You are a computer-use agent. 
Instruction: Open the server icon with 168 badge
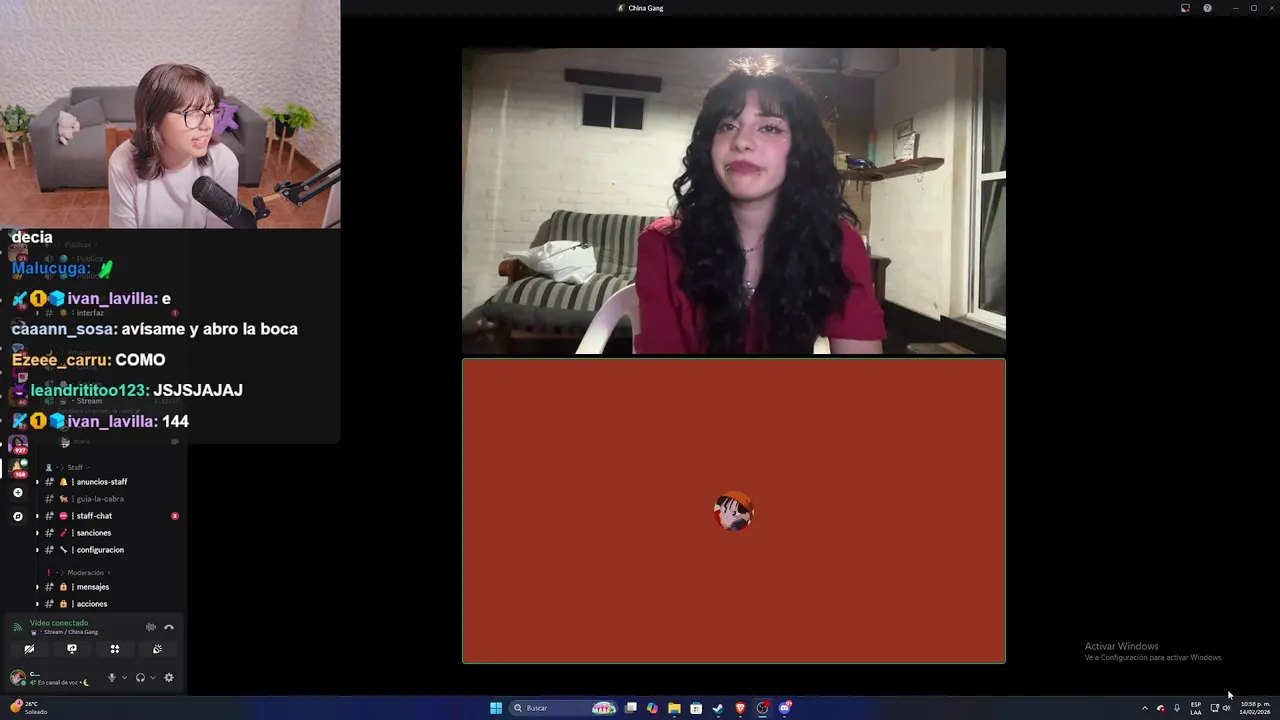18,468
